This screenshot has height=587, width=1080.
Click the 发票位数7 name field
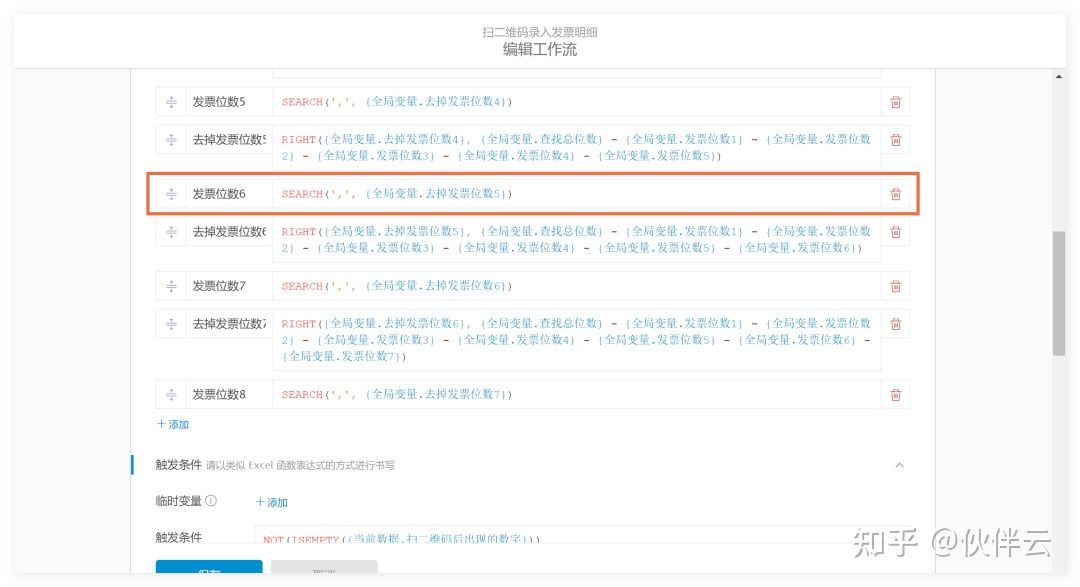[227, 286]
